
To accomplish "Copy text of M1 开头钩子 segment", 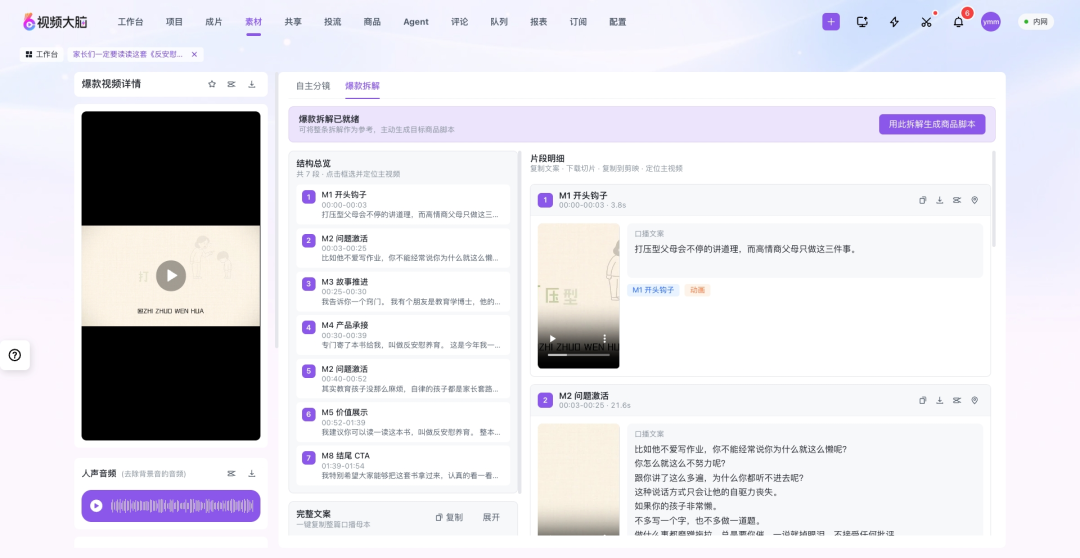I will (922, 200).
